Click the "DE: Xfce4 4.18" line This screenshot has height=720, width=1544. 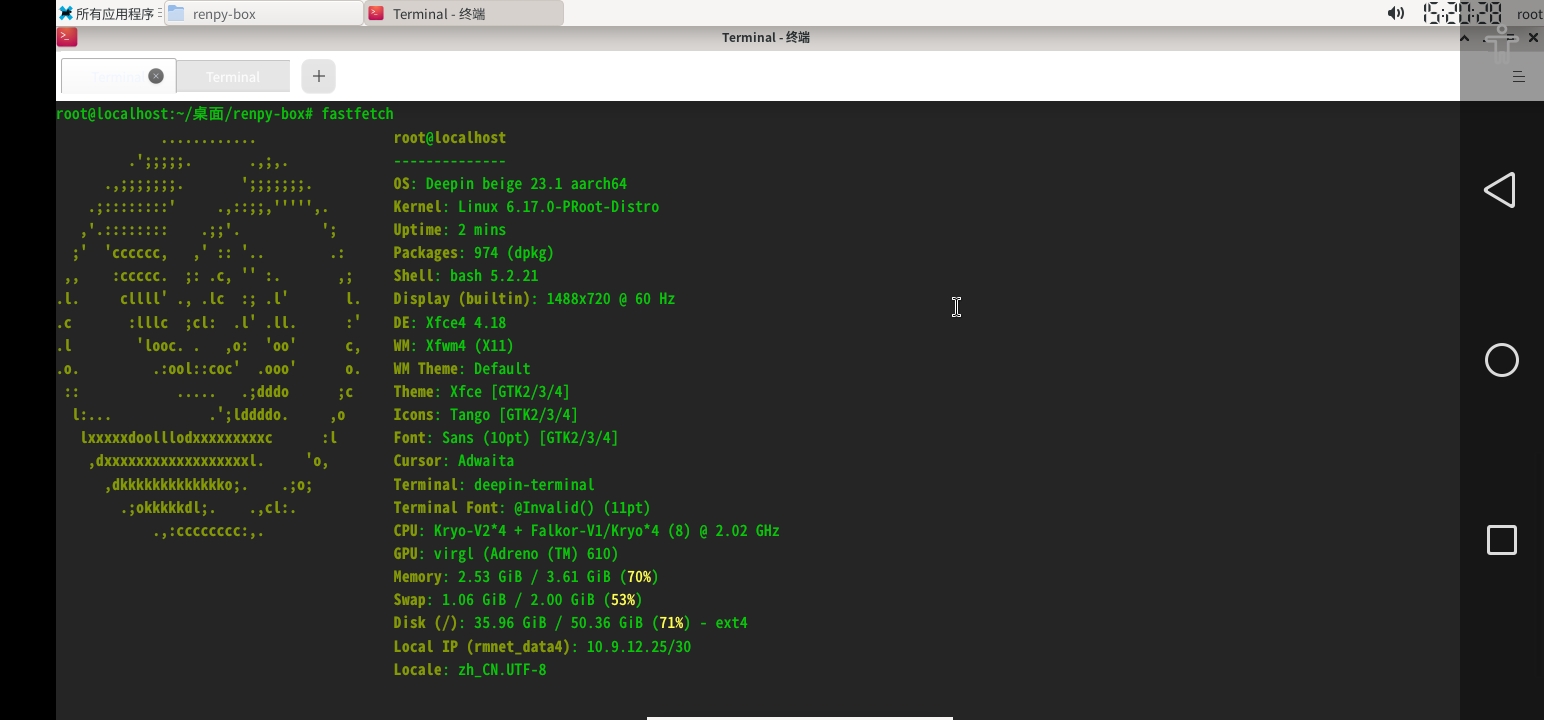[450, 322]
